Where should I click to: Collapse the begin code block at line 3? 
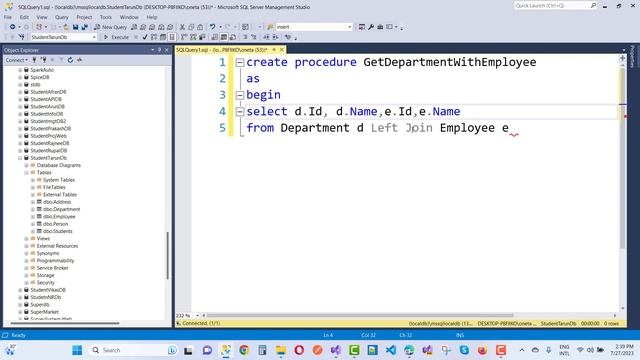coord(240,95)
